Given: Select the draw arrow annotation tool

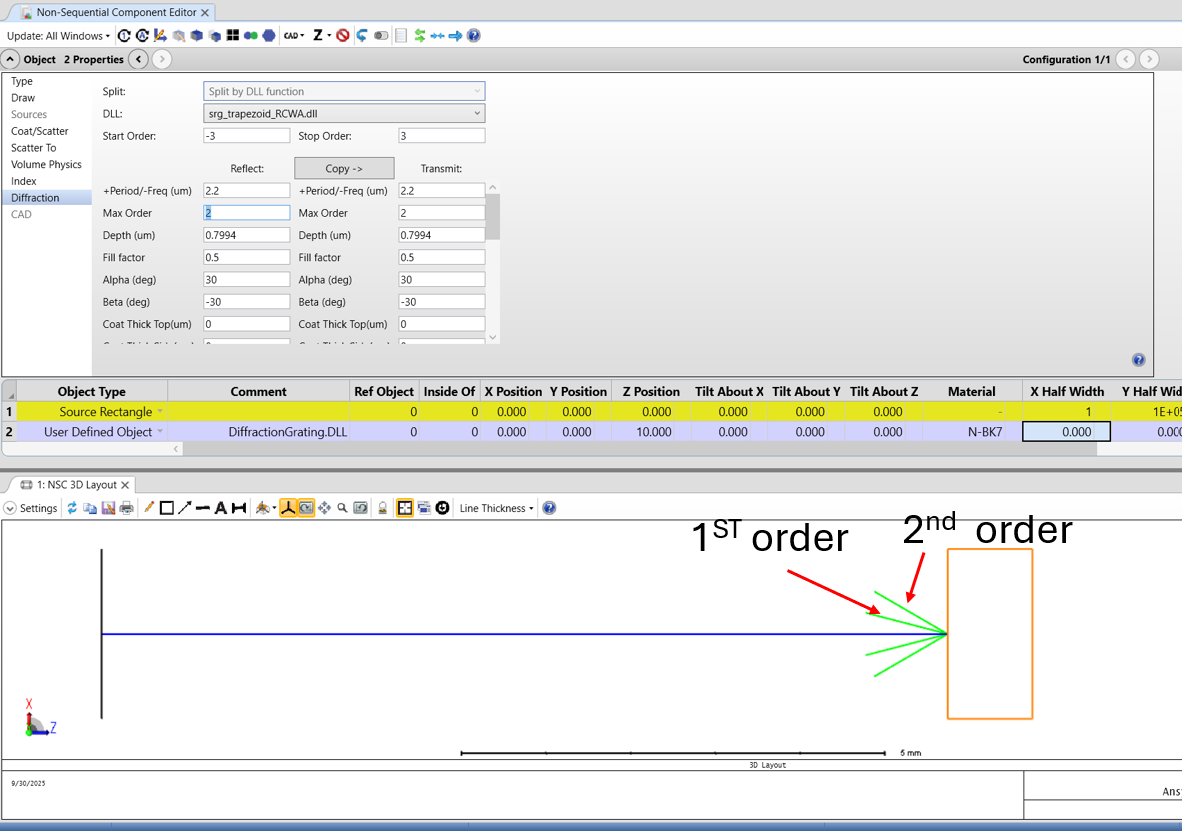Looking at the screenshot, I should [x=185, y=508].
